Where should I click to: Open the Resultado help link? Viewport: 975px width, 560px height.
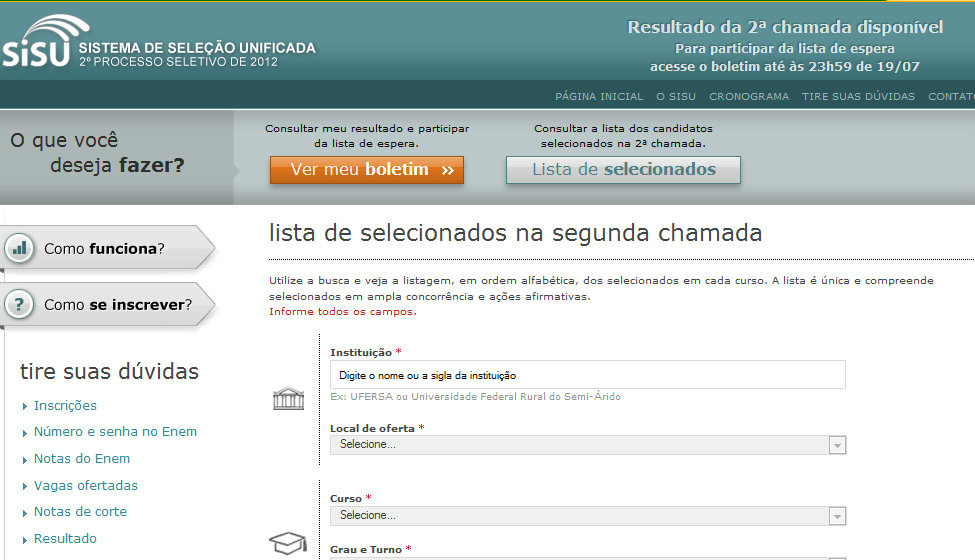click(x=65, y=538)
